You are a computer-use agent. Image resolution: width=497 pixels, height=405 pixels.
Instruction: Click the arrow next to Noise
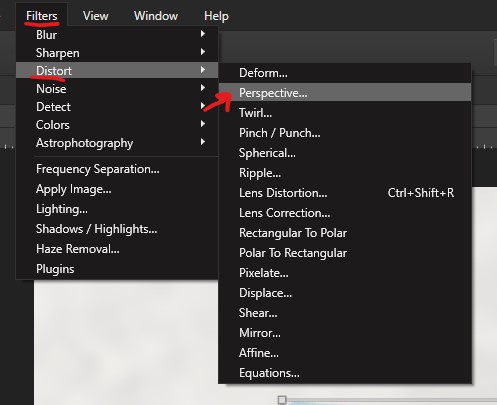coord(203,88)
